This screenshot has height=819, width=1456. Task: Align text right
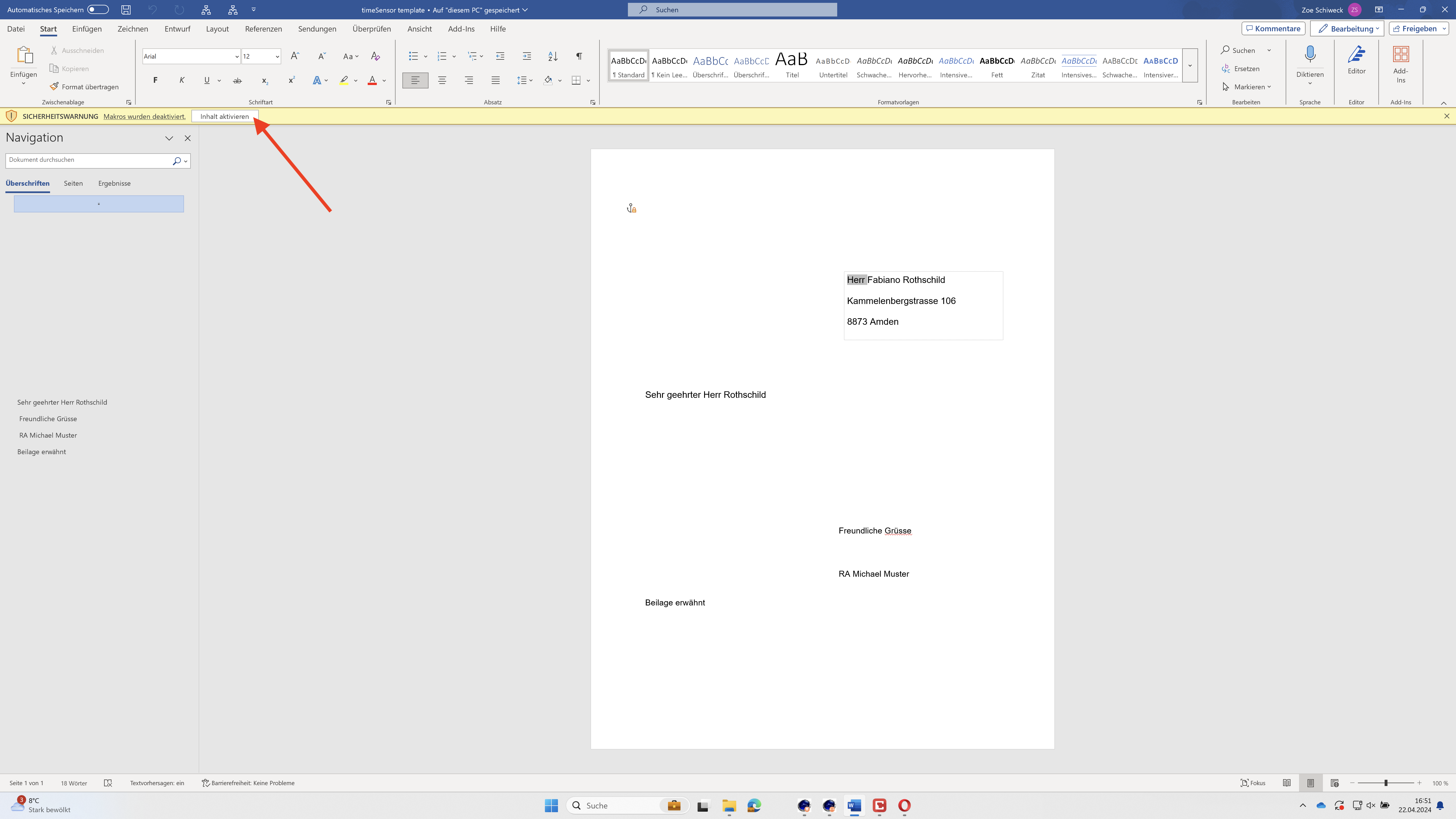pos(469,80)
